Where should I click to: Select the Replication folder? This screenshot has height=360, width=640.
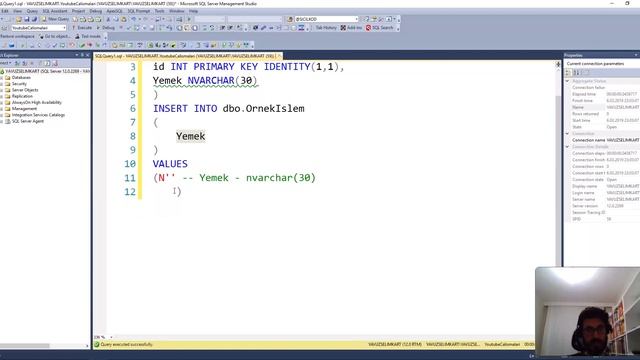coord(22,96)
